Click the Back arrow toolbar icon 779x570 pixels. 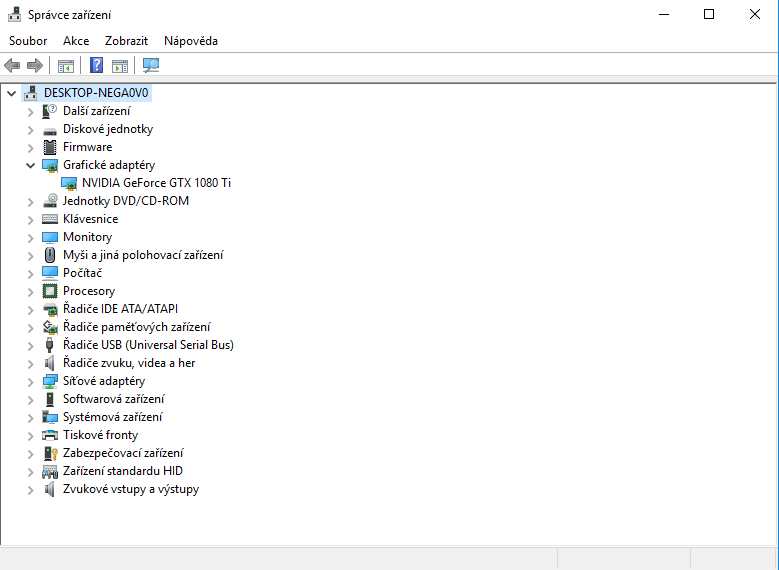pyautogui.click(x=12, y=65)
